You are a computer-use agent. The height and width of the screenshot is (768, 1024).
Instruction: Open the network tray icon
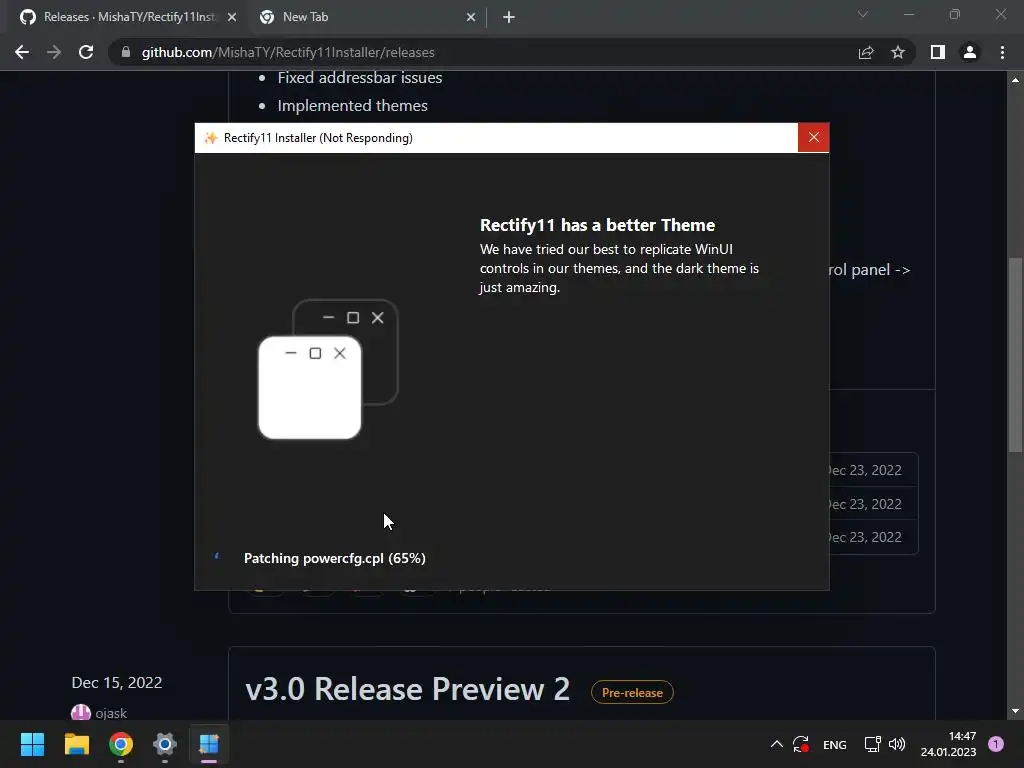point(872,744)
